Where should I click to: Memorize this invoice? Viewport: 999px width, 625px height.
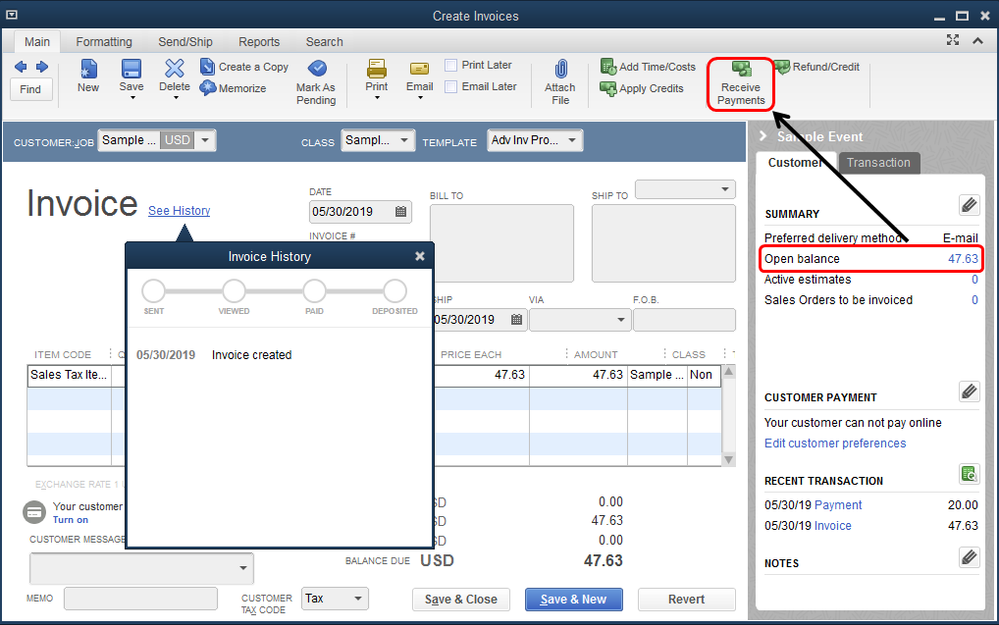(233, 88)
